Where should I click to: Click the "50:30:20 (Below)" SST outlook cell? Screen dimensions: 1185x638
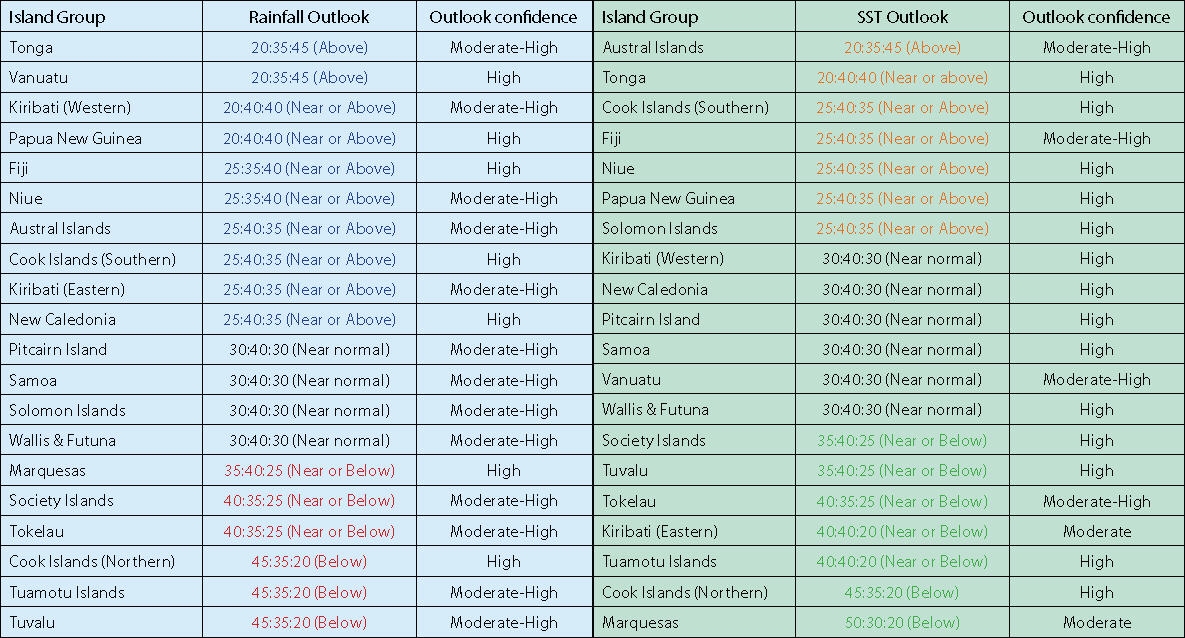coord(902,622)
